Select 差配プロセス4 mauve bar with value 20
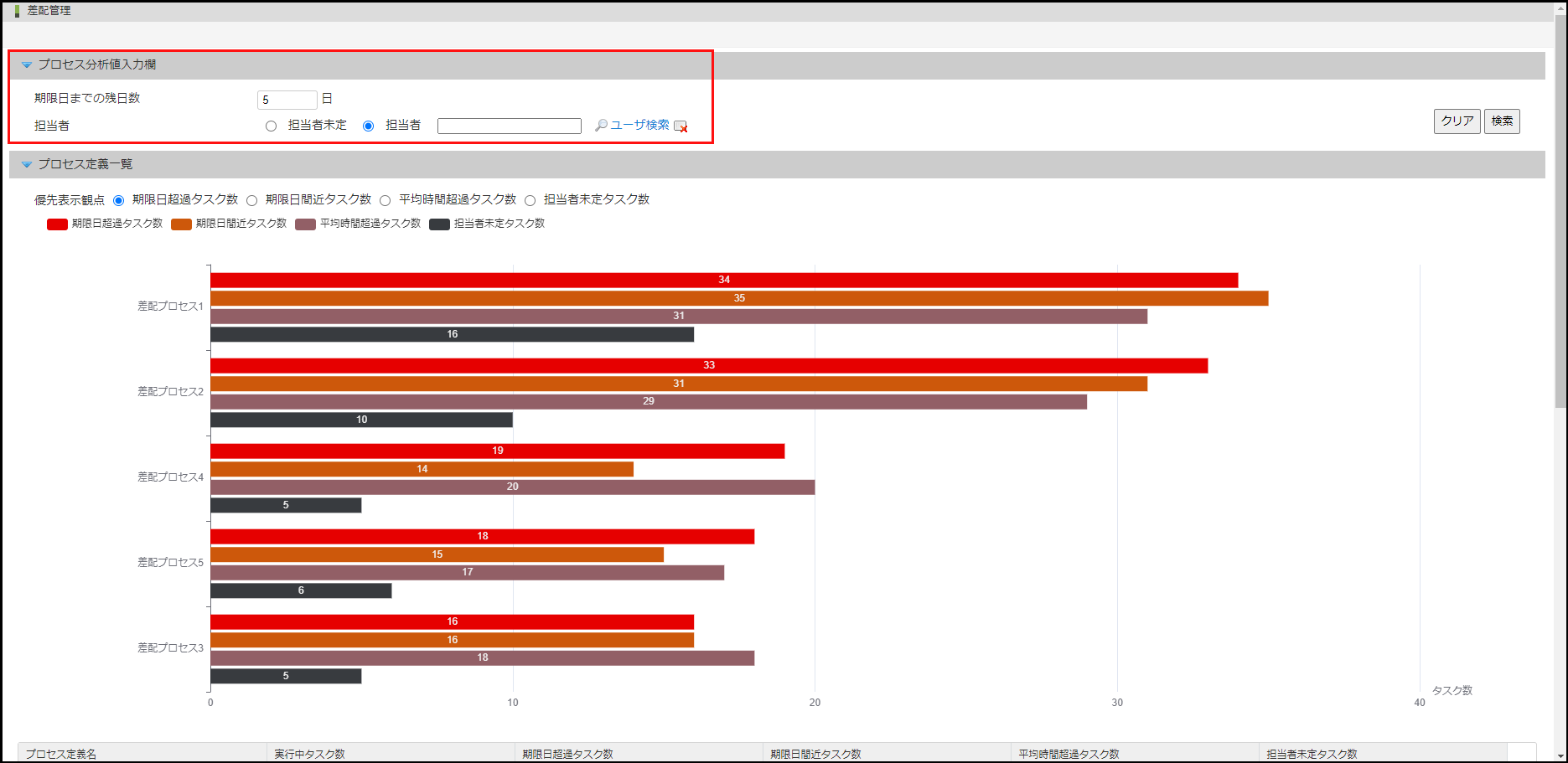The image size is (1568, 763). click(513, 487)
